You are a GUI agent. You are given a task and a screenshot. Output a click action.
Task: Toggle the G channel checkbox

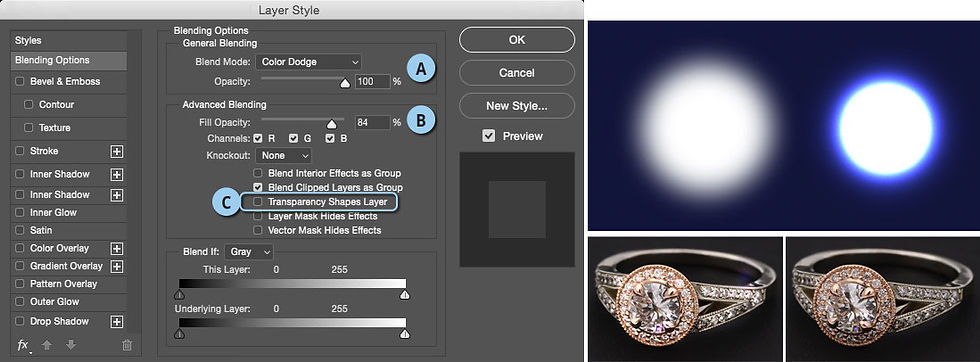click(x=294, y=138)
